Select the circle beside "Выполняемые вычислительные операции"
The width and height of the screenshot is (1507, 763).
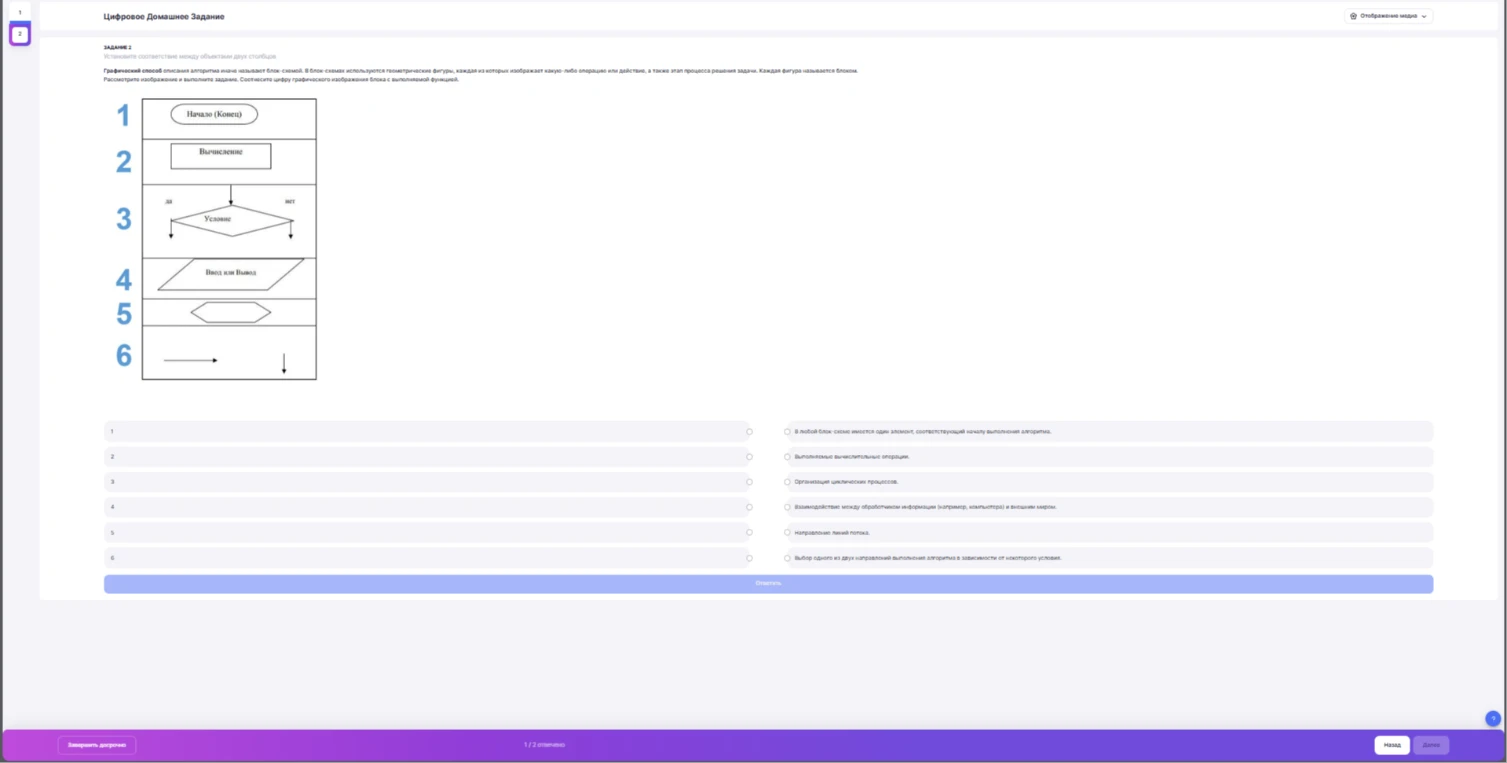[x=788, y=457]
